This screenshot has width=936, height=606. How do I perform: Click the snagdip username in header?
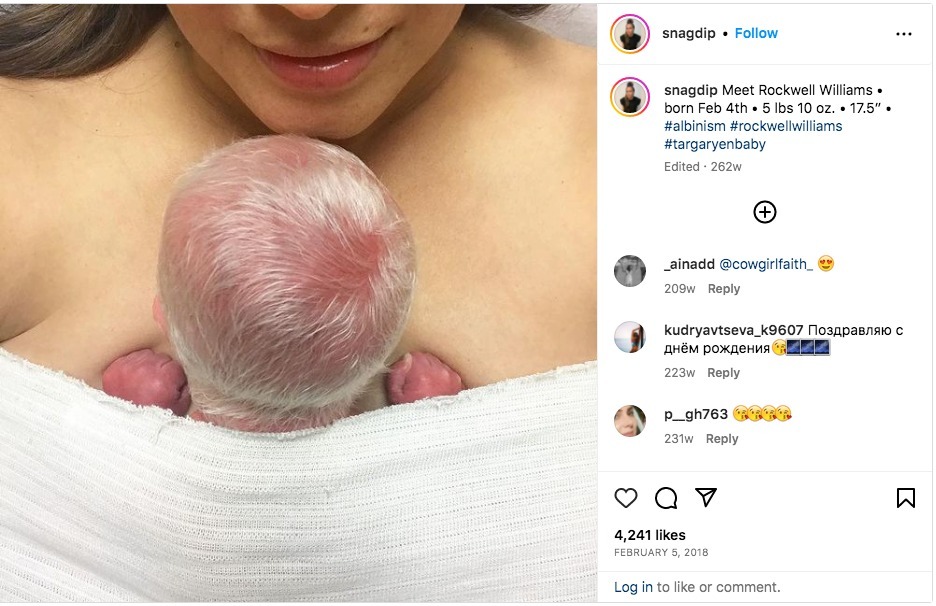pos(688,33)
